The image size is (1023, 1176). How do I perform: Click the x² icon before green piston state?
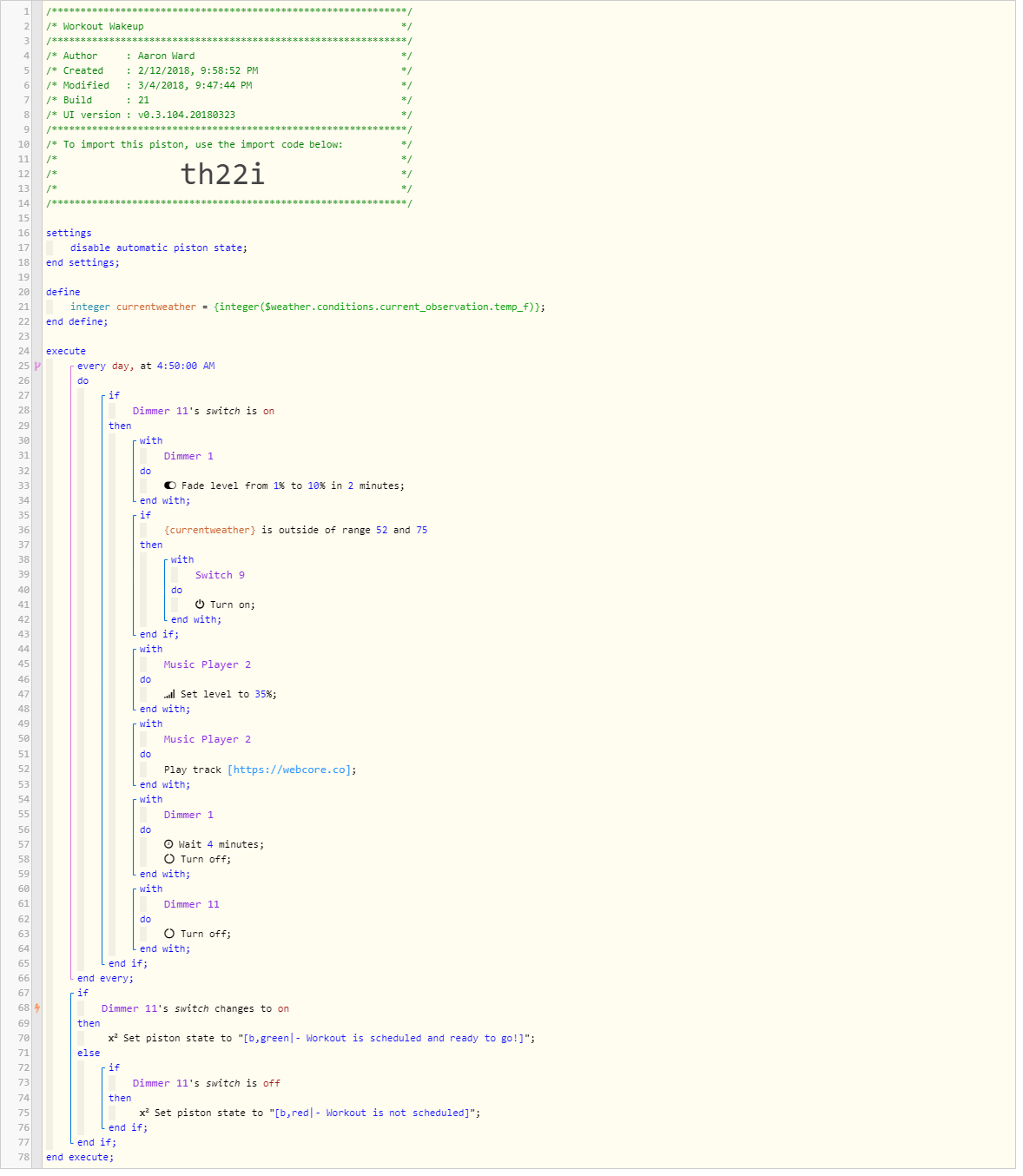point(113,1038)
